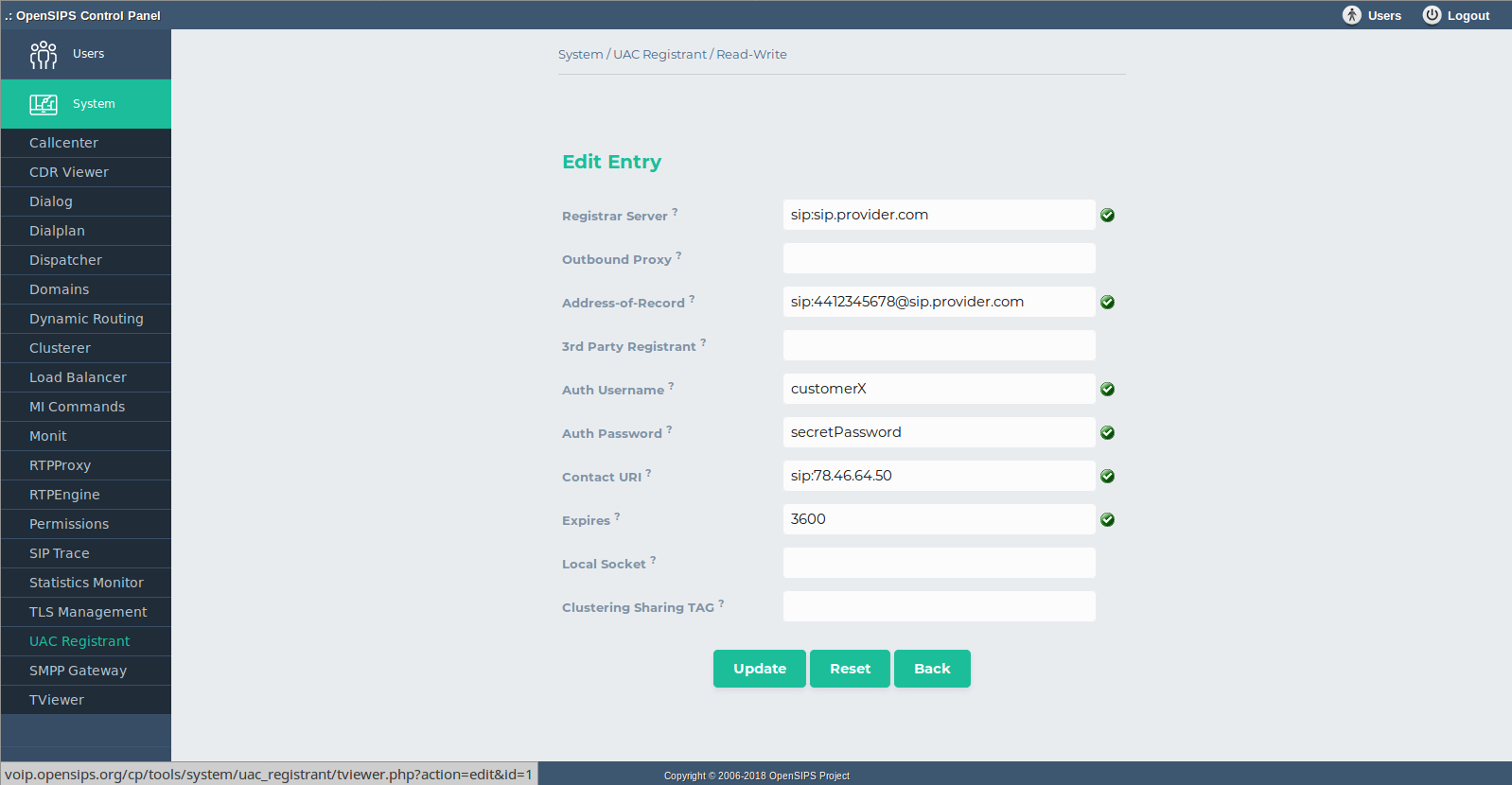Select Clusterer menu entry

86,348
